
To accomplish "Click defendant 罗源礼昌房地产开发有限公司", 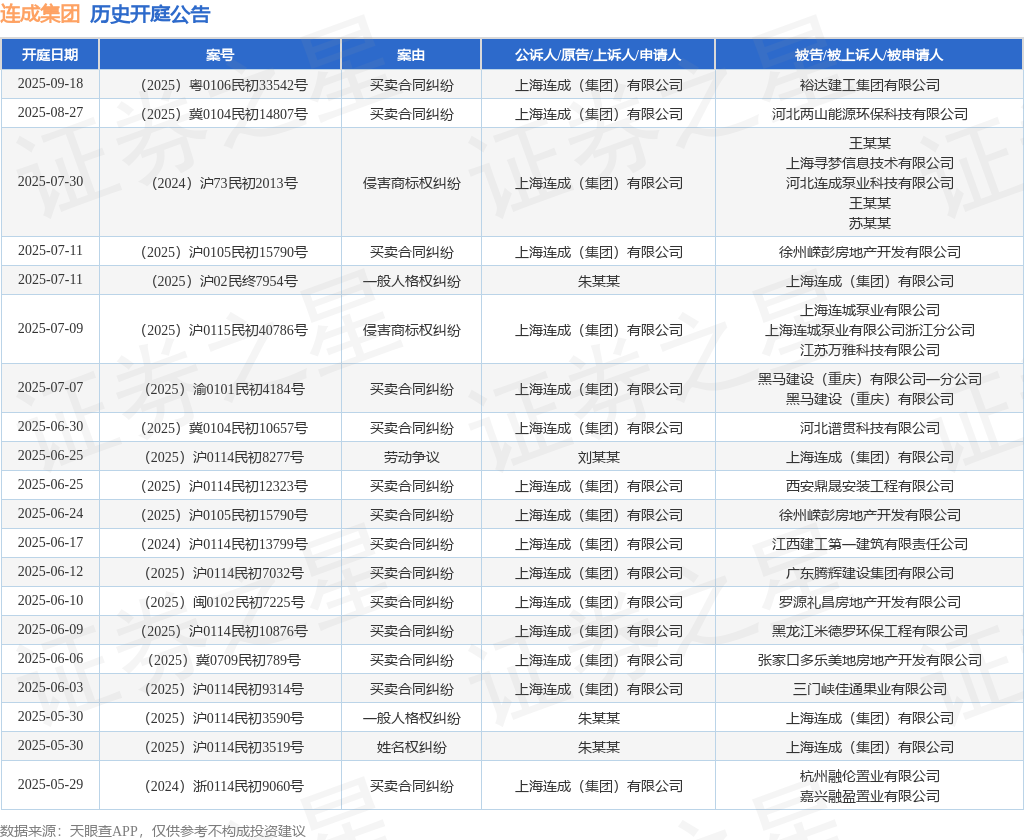I will (x=870, y=602).
